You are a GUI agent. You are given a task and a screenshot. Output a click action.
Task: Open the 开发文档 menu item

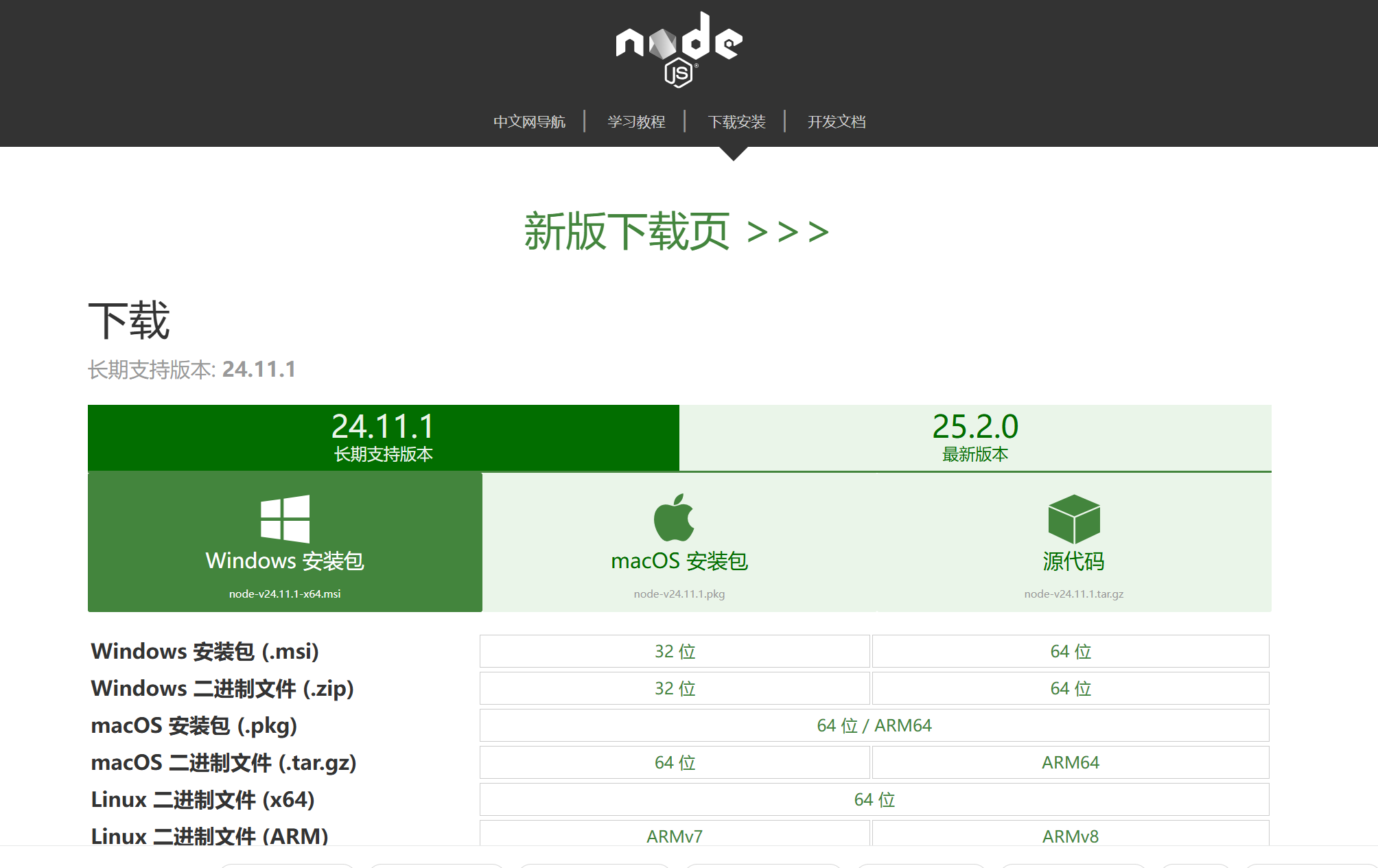(837, 121)
